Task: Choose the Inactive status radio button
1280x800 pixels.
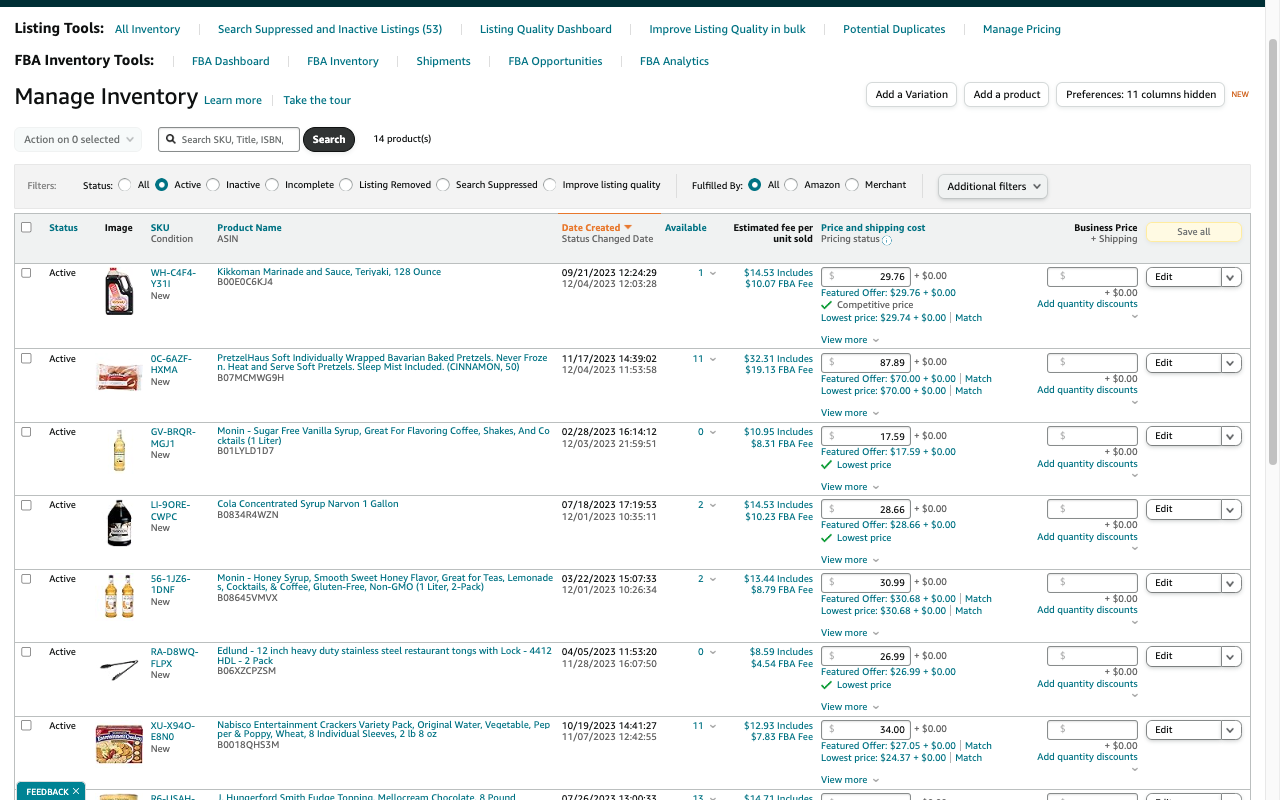Action: click(x=212, y=185)
